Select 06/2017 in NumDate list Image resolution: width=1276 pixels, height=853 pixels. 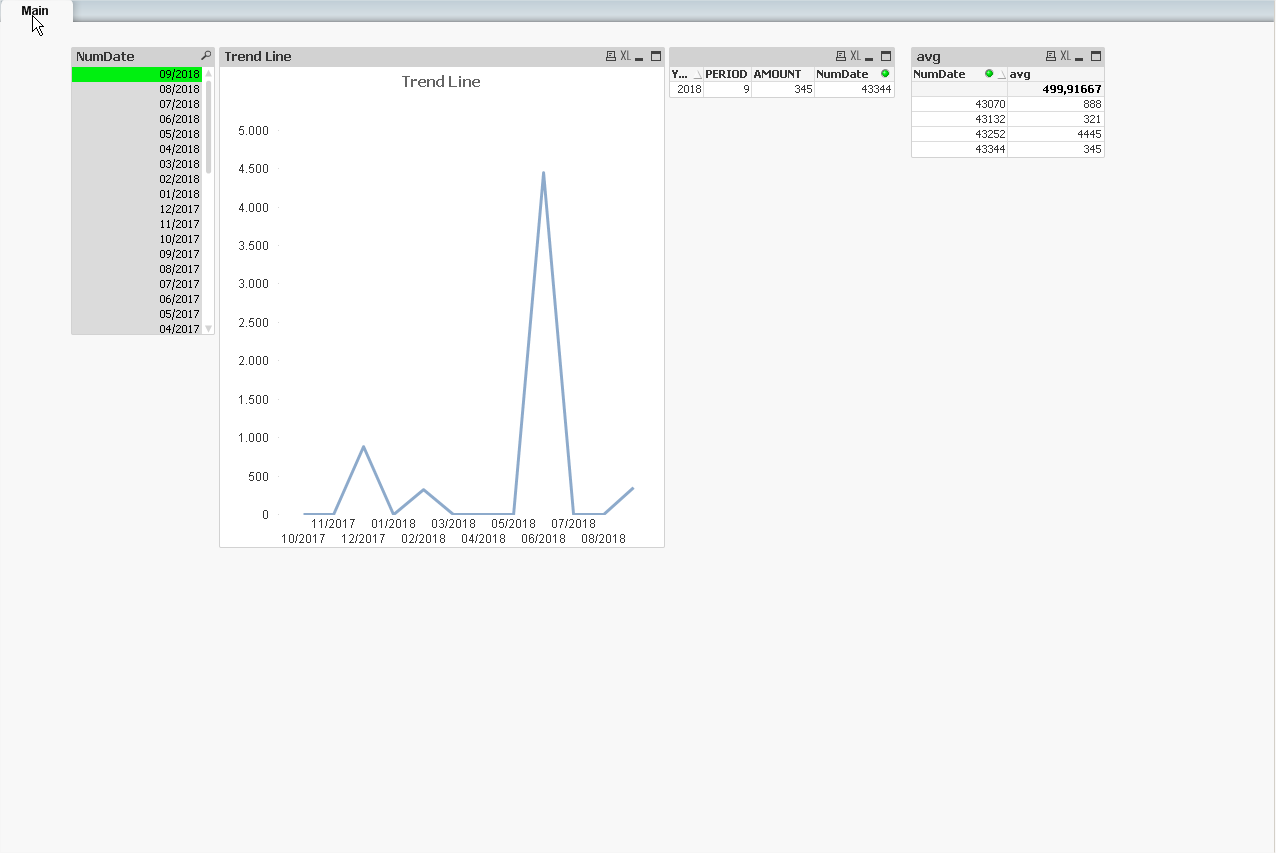coord(137,299)
